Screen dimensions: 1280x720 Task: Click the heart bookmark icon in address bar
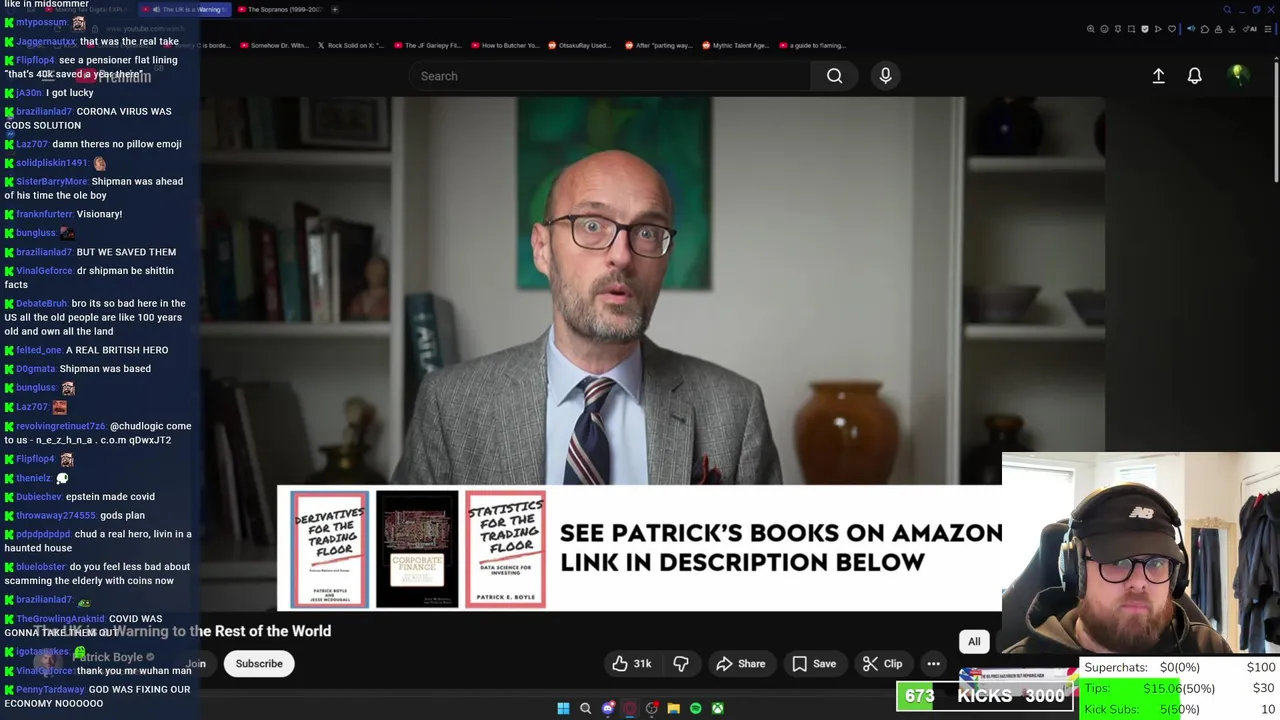click(1173, 29)
